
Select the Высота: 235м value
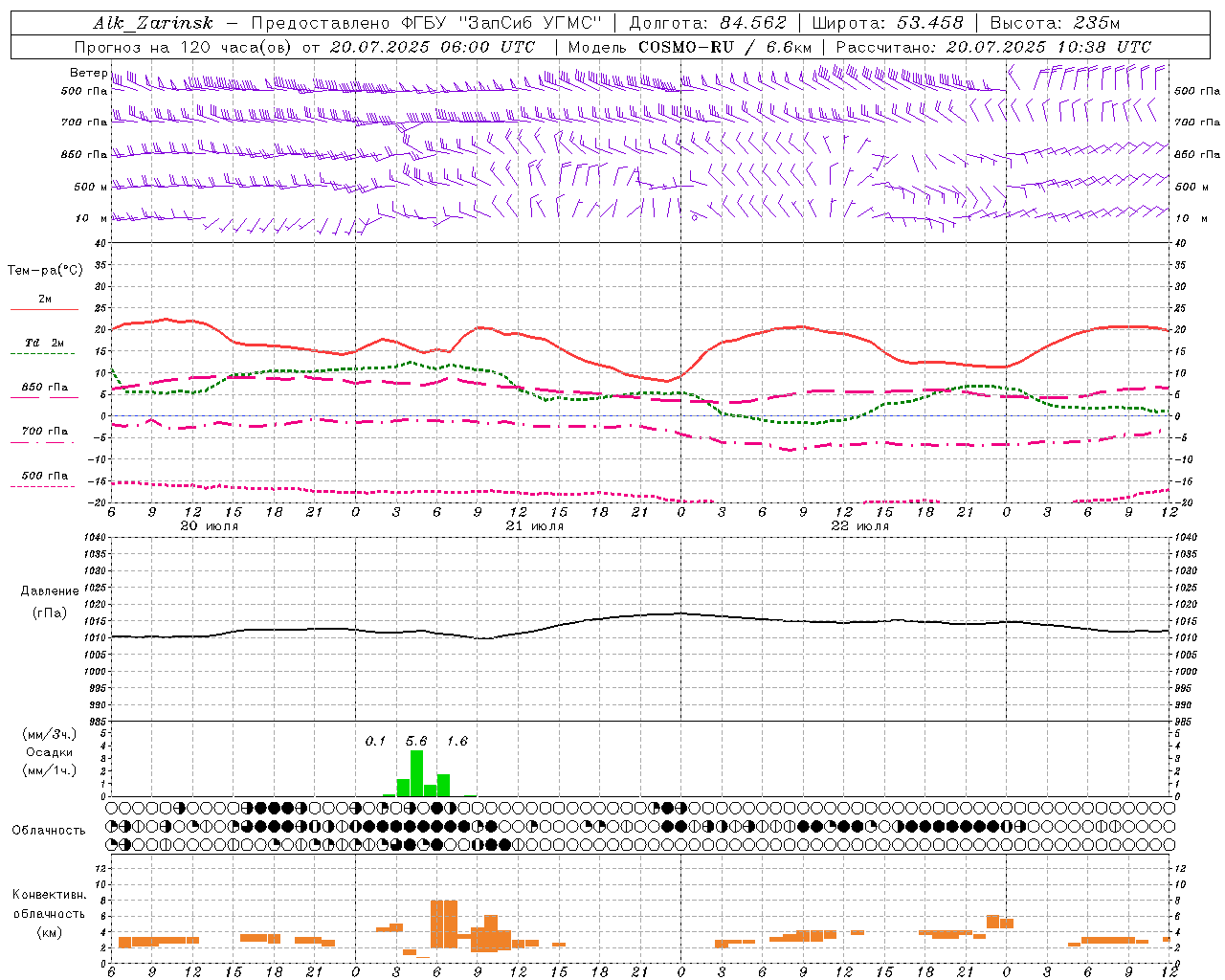click(x=1055, y=23)
